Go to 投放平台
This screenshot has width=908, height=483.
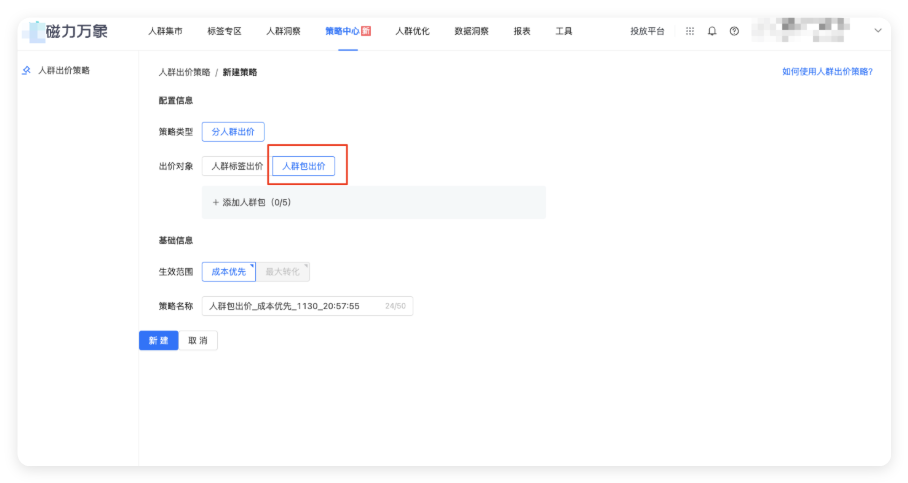(x=647, y=31)
